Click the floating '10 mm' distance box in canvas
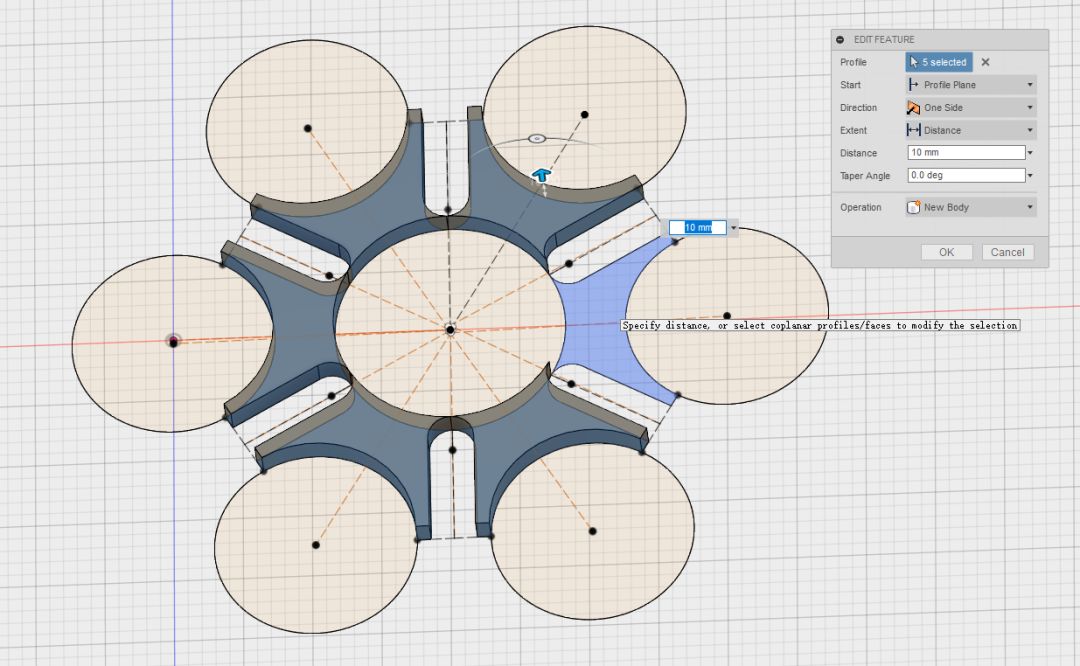Image resolution: width=1080 pixels, height=666 pixels. pos(698,227)
